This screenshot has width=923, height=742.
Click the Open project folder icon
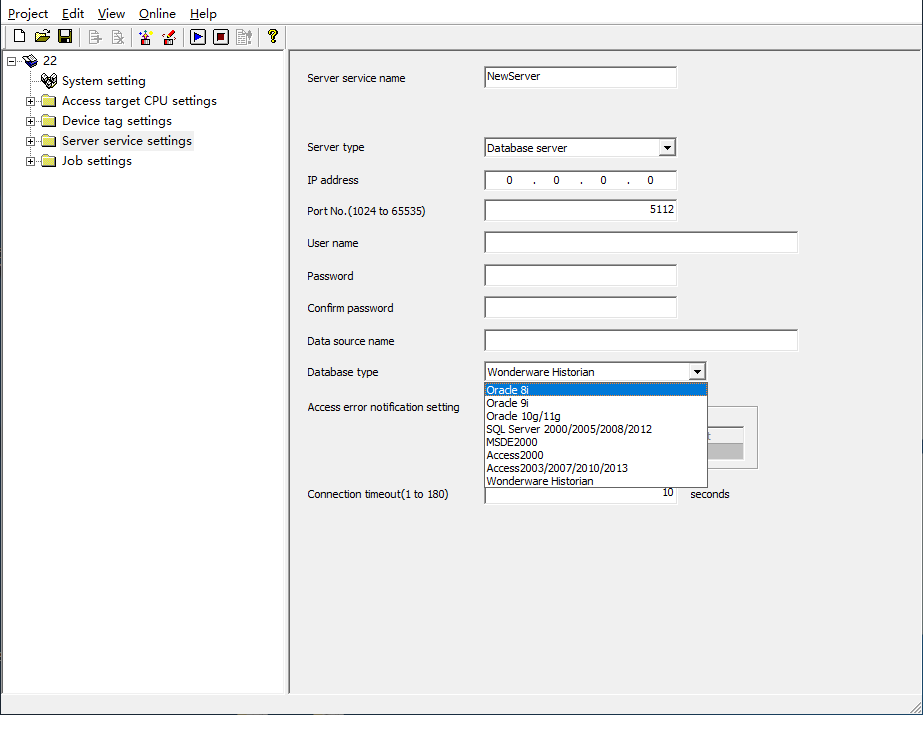(42, 37)
